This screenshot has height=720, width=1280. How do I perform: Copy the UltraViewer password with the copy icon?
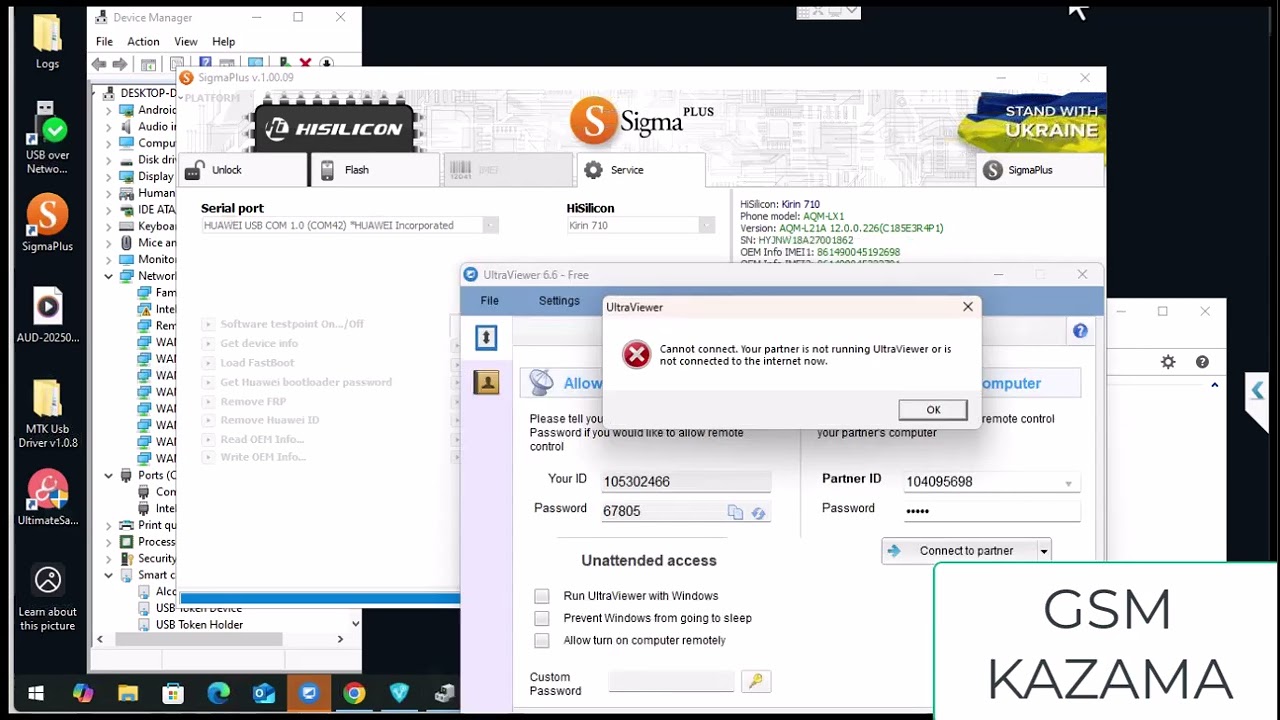pos(735,512)
